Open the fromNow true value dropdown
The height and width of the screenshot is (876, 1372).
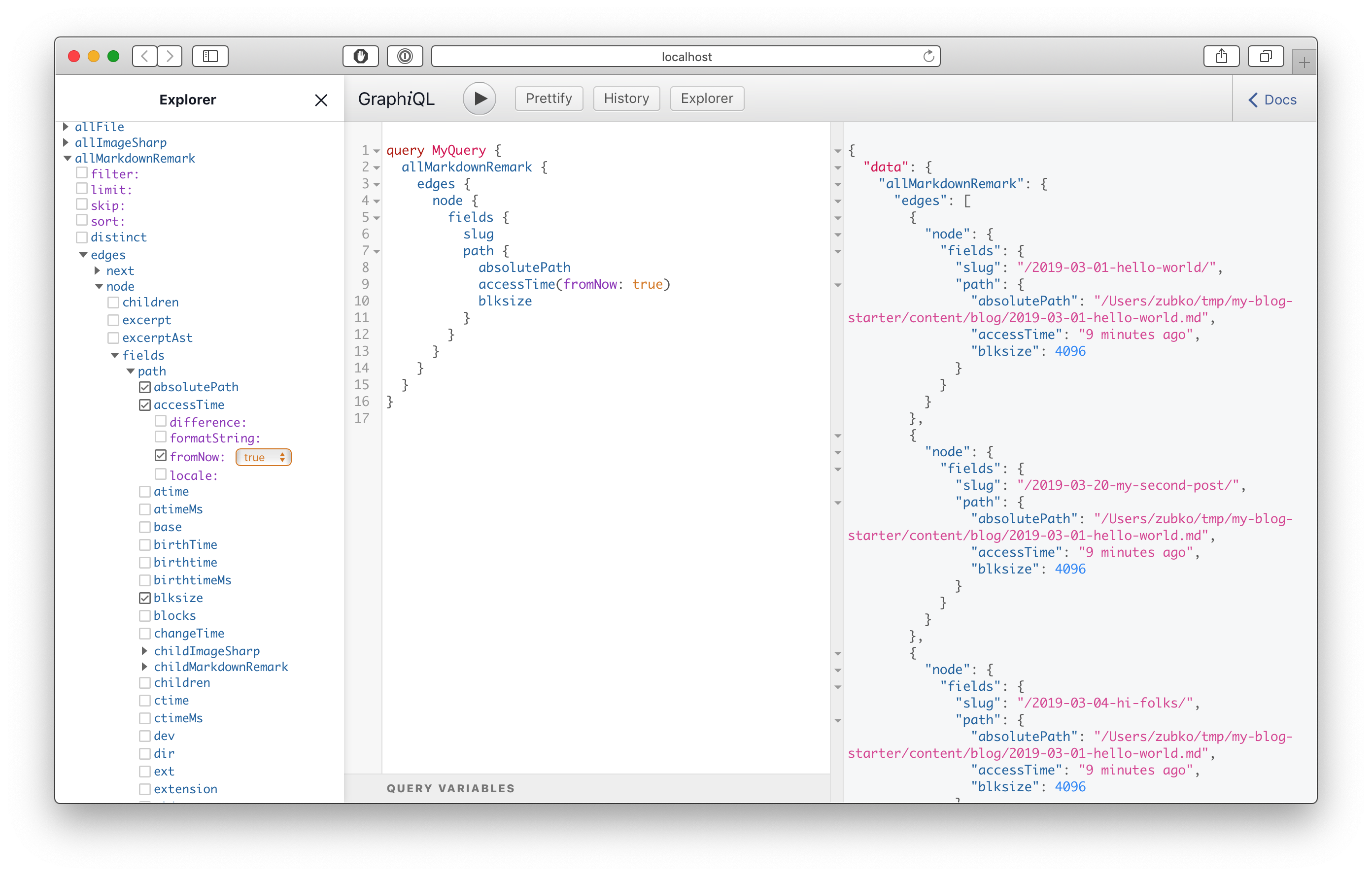[x=263, y=457]
